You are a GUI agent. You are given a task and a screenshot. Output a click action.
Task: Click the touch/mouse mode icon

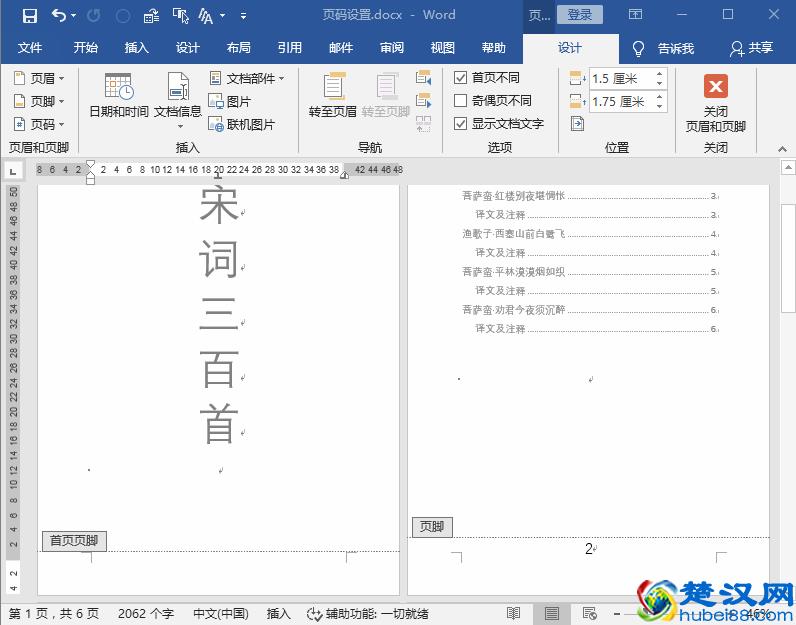(x=181, y=16)
